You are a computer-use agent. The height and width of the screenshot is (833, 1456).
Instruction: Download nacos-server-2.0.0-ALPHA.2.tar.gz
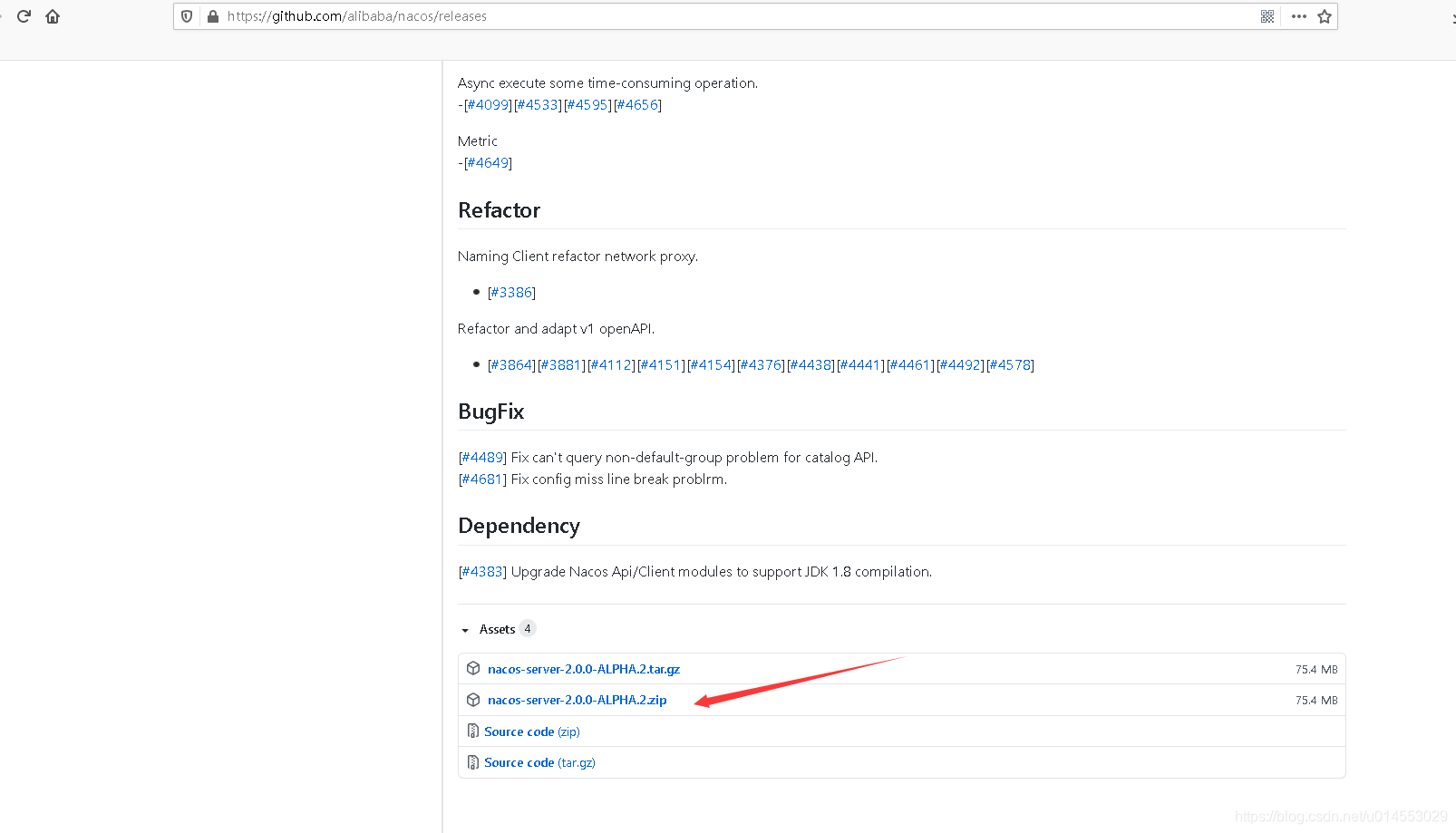[584, 669]
